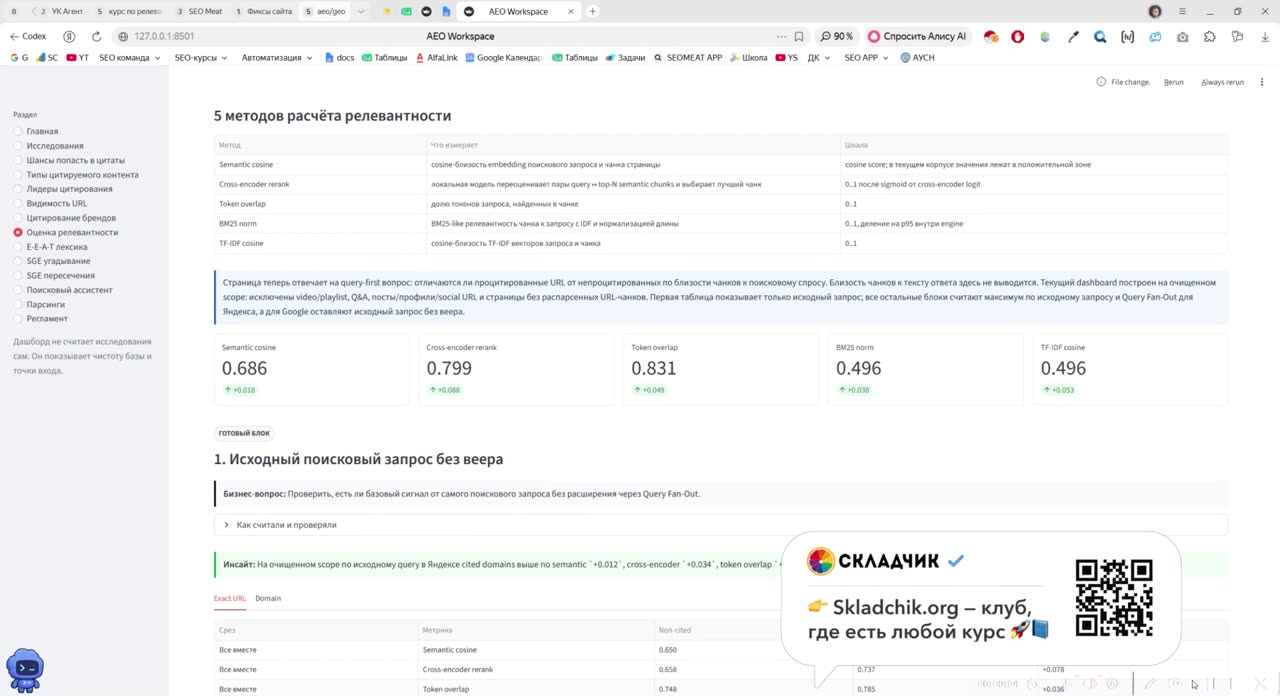Open the SEOMEAT APP bookmark
1280x696 pixels.
[x=687, y=58]
